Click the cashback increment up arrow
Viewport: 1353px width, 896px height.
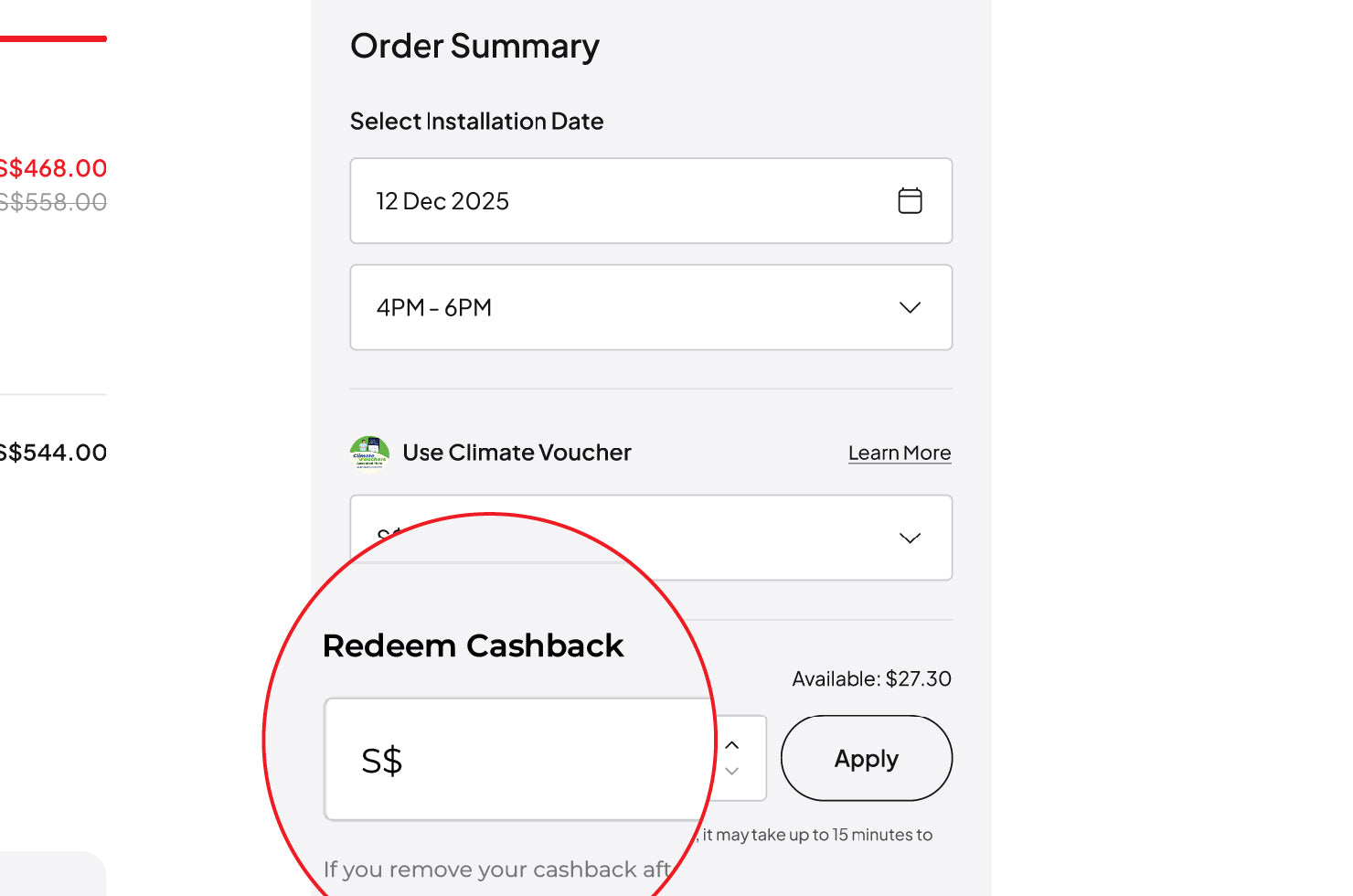pyautogui.click(x=731, y=744)
